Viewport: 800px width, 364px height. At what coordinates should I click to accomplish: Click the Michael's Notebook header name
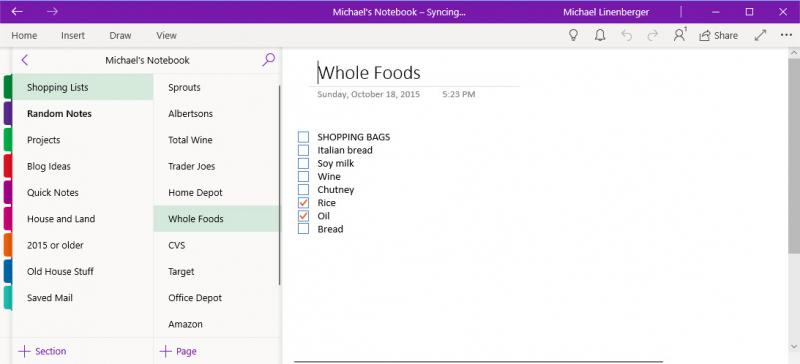(x=147, y=60)
